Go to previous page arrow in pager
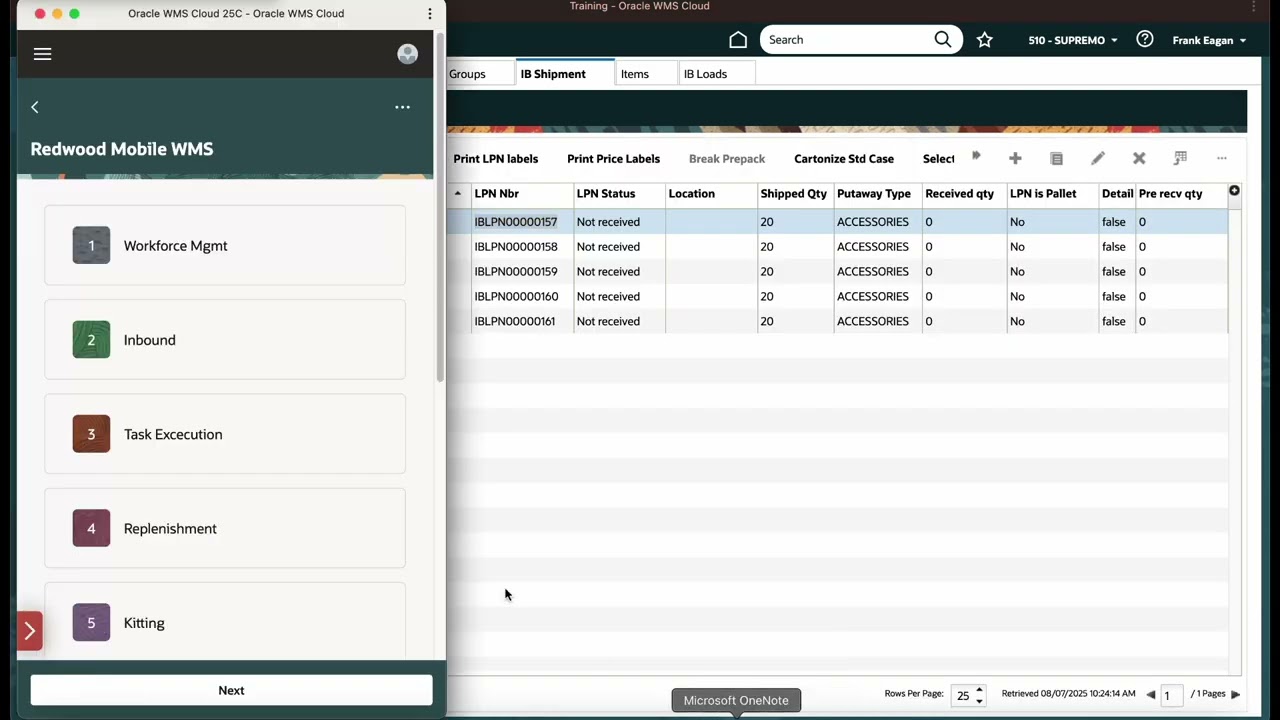Image resolution: width=1280 pixels, height=720 pixels. coord(1150,694)
